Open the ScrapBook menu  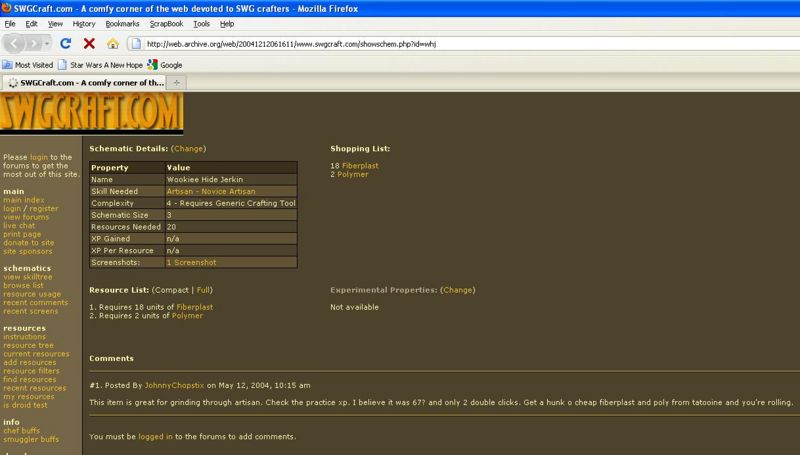coord(167,23)
